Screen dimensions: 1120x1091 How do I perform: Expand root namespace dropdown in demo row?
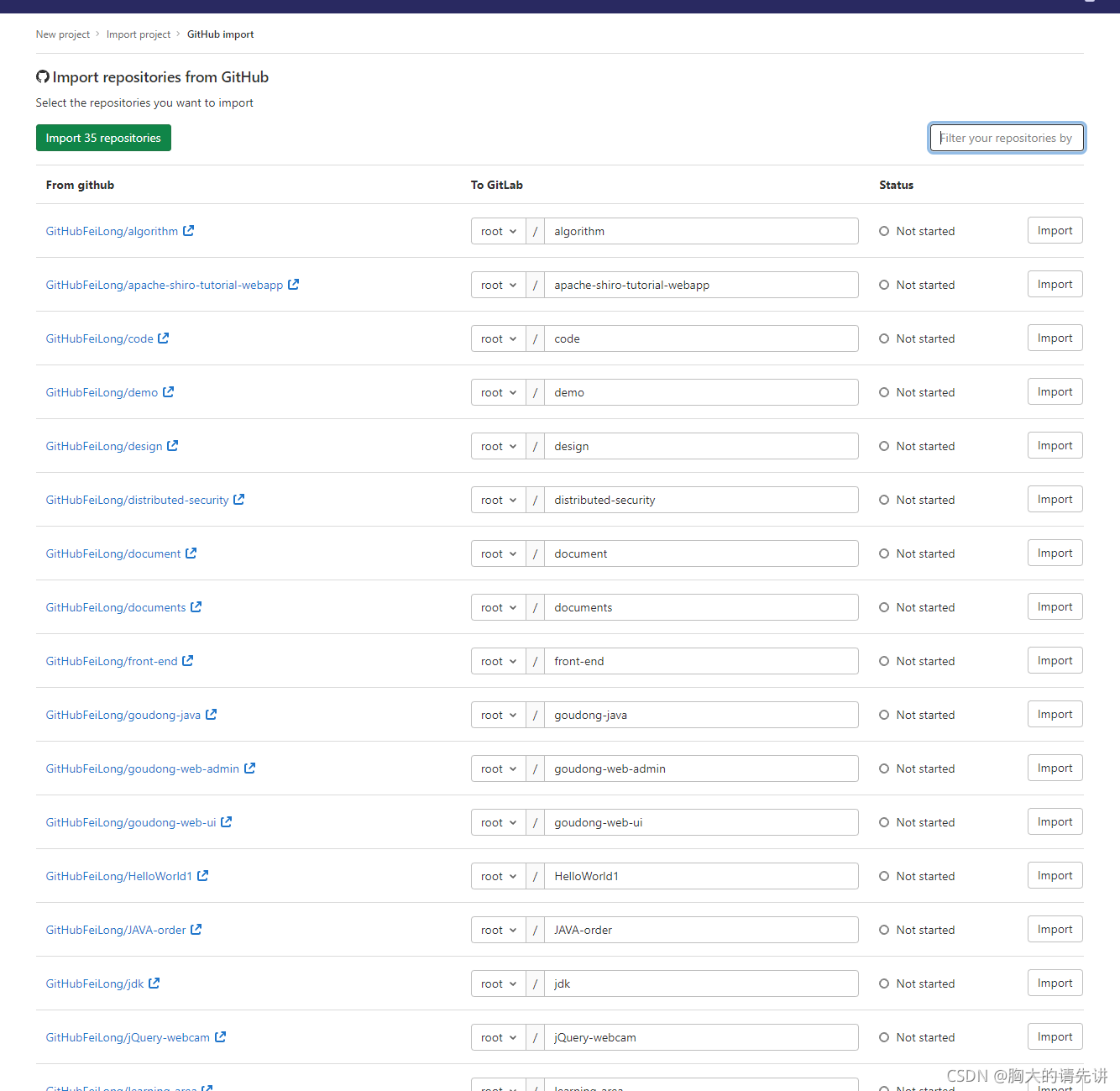coord(499,392)
